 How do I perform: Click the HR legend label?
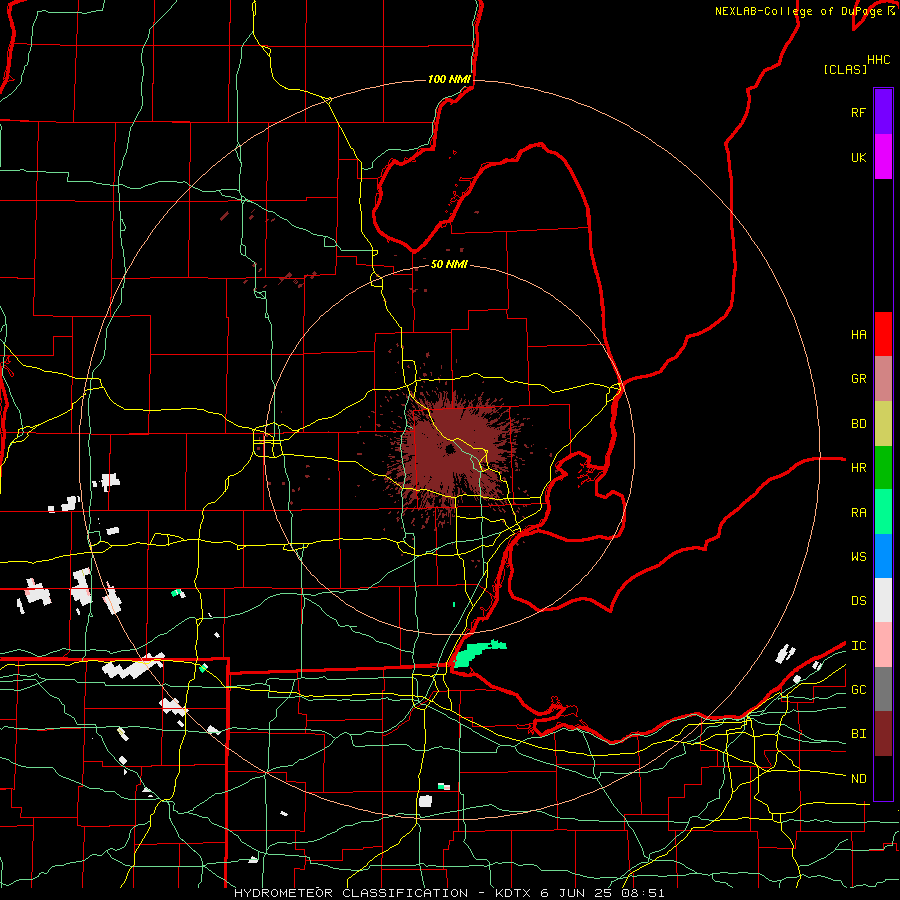coord(858,468)
